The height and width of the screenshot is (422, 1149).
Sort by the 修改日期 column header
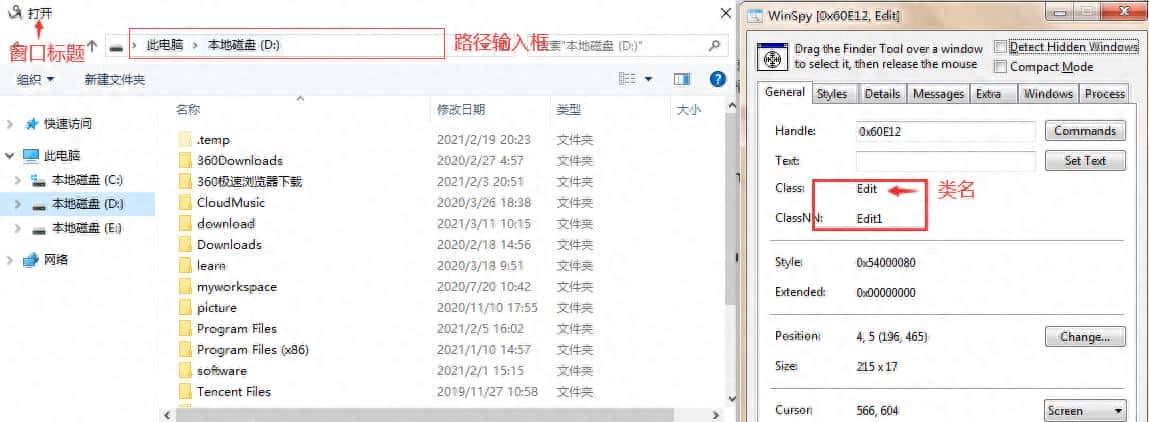point(460,110)
